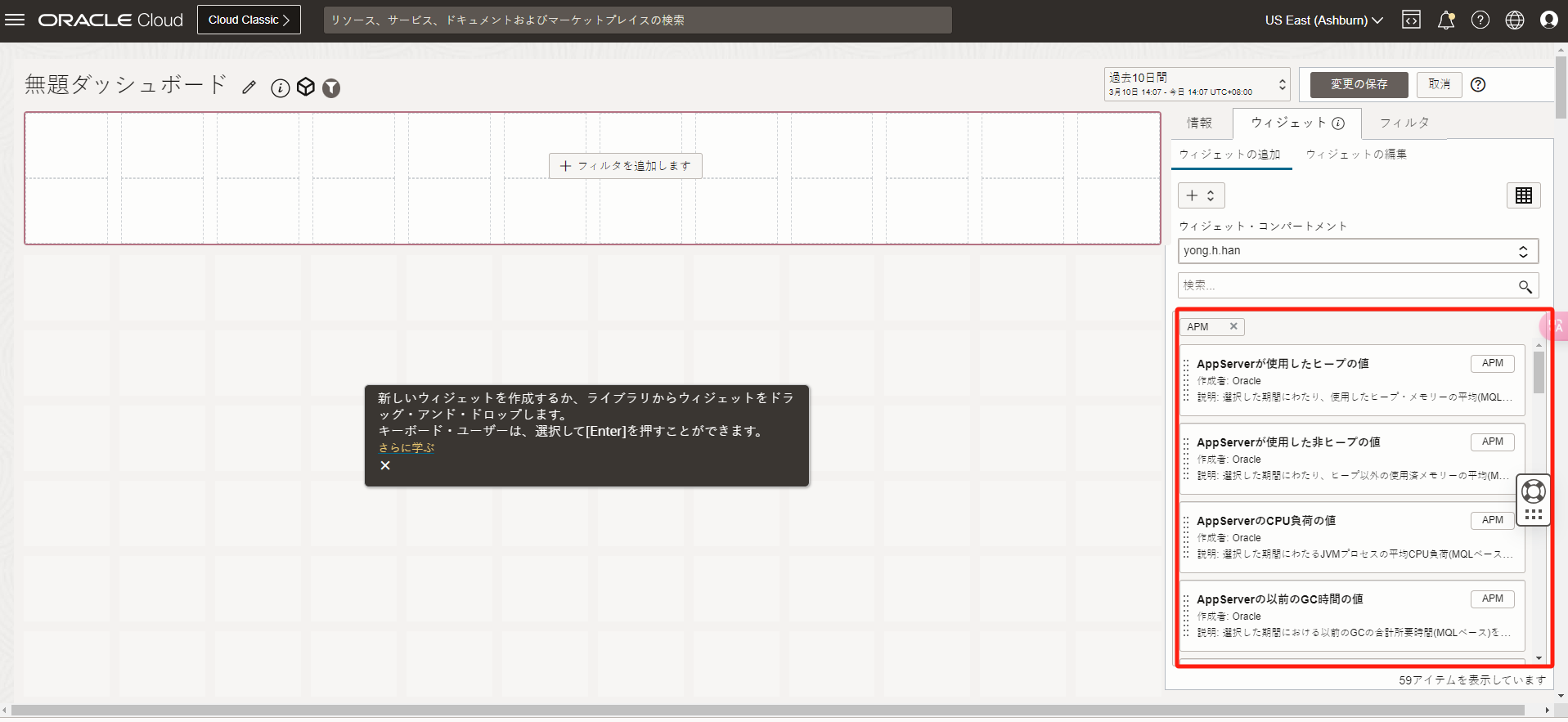Open the user profile avatar menu
Image resolution: width=1568 pixels, height=722 pixels.
(1548, 20)
